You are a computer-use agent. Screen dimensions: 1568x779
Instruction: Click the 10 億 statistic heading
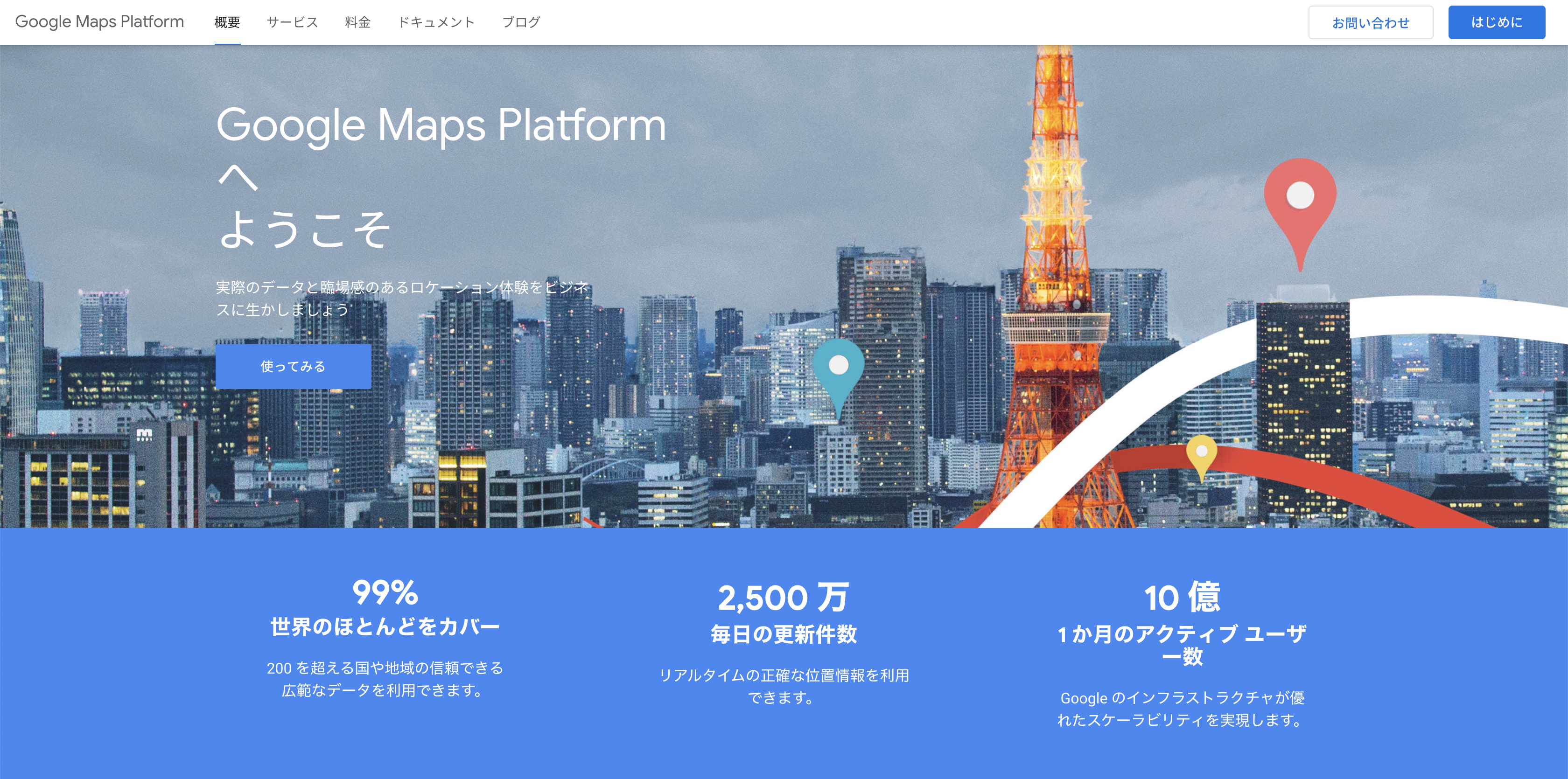tap(1182, 597)
